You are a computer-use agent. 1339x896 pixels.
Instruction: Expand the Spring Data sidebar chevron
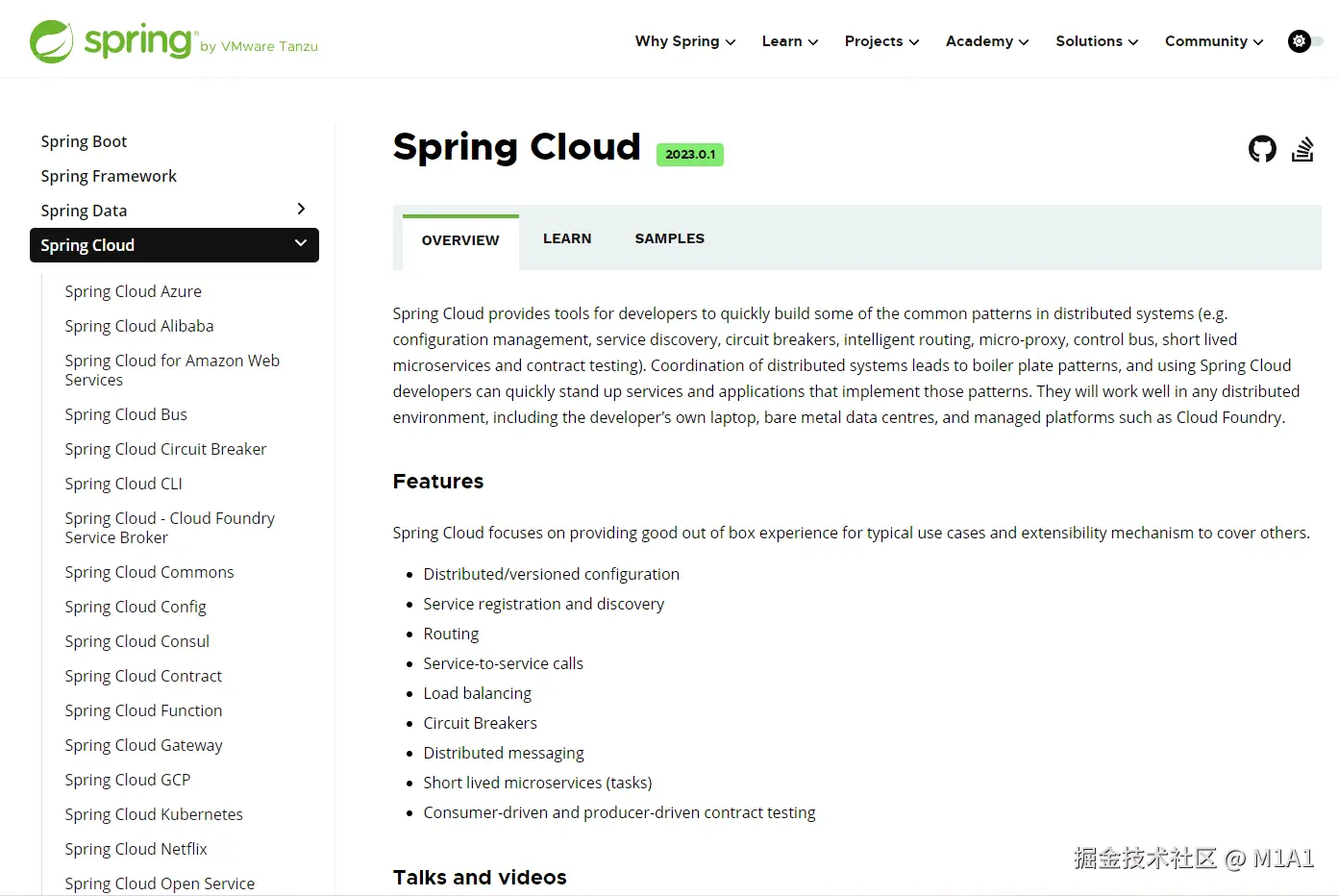(x=301, y=209)
